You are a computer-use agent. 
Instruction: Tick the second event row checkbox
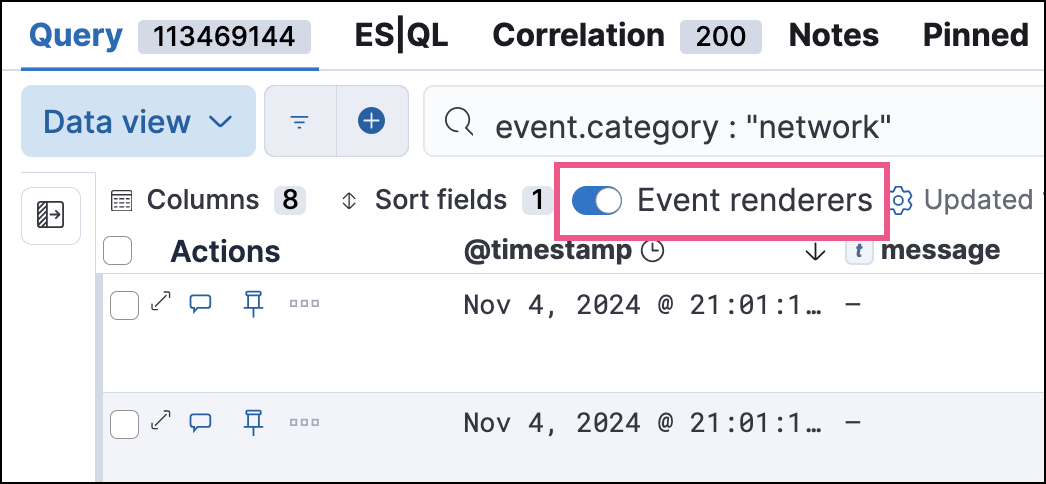[x=124, y=424]
